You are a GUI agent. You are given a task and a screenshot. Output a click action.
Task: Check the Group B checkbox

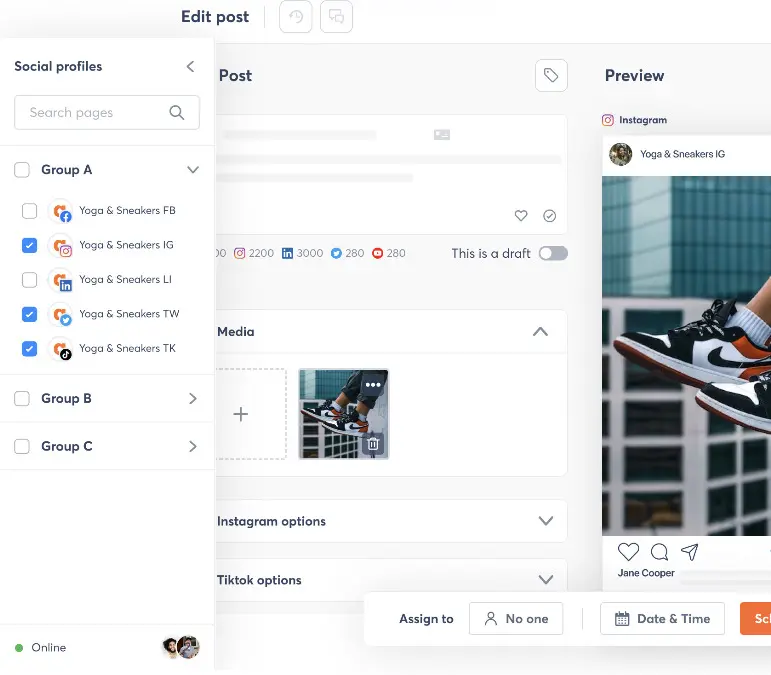[22, 399]
